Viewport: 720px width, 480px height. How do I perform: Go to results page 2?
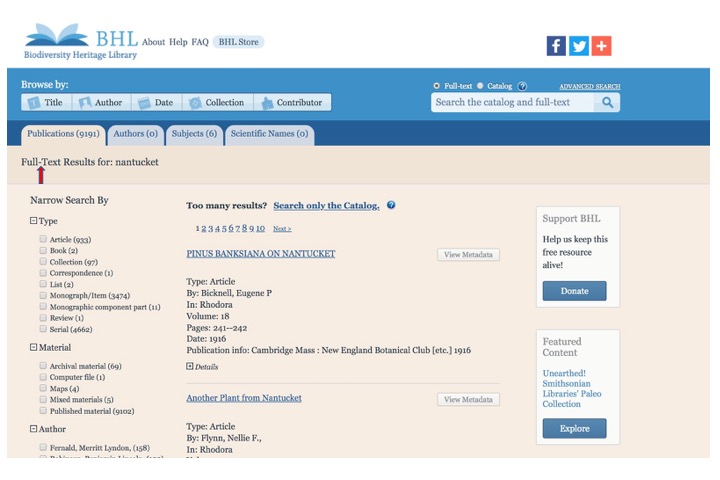[x=203, y=228]
